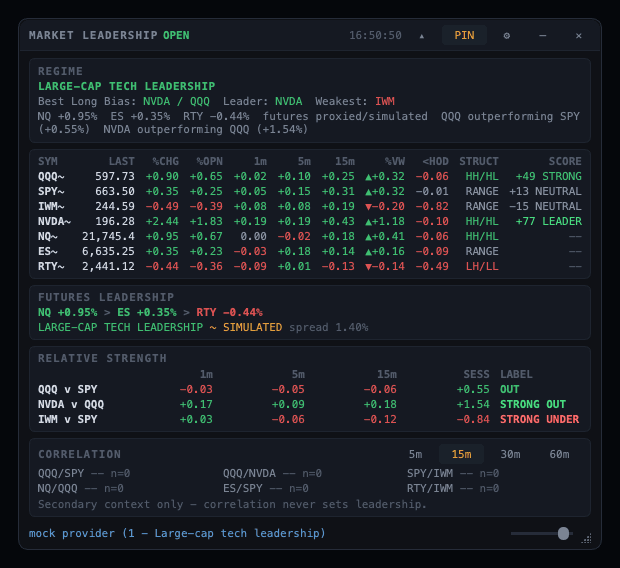
Task: Click the SCORE column header
Action: click(x=565, y=161)
